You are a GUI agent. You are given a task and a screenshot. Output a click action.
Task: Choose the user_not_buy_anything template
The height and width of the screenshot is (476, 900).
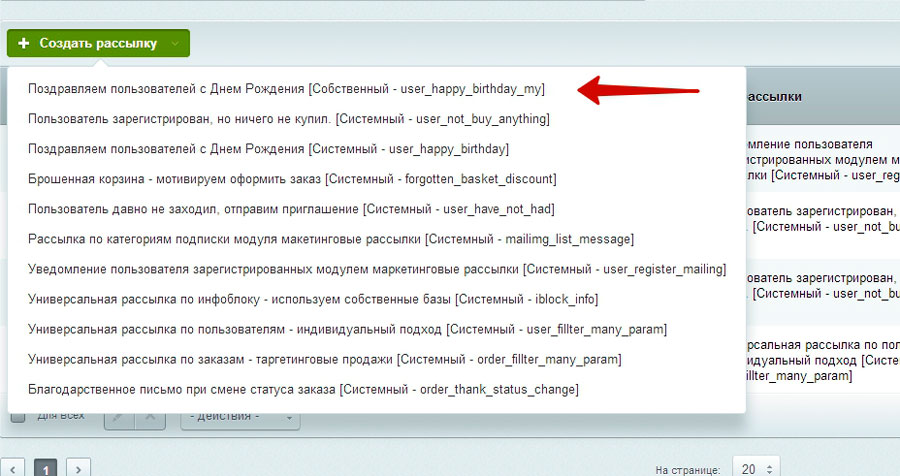click(x=289, y=119)
